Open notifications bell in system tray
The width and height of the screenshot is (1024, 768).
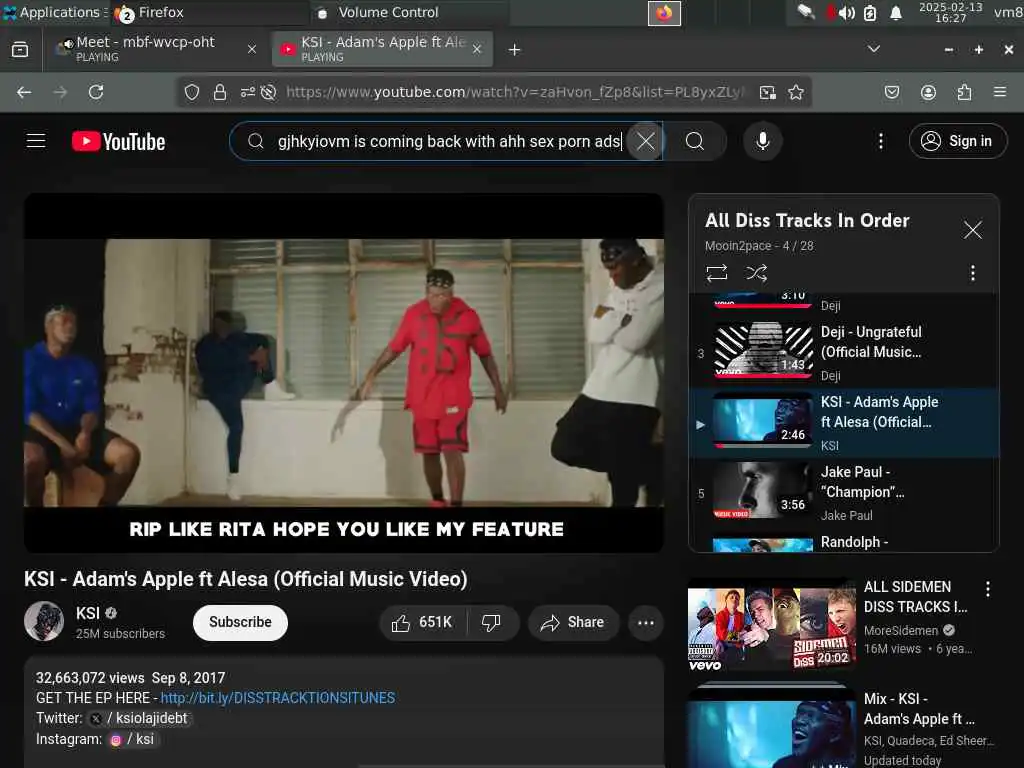[896, 12]
